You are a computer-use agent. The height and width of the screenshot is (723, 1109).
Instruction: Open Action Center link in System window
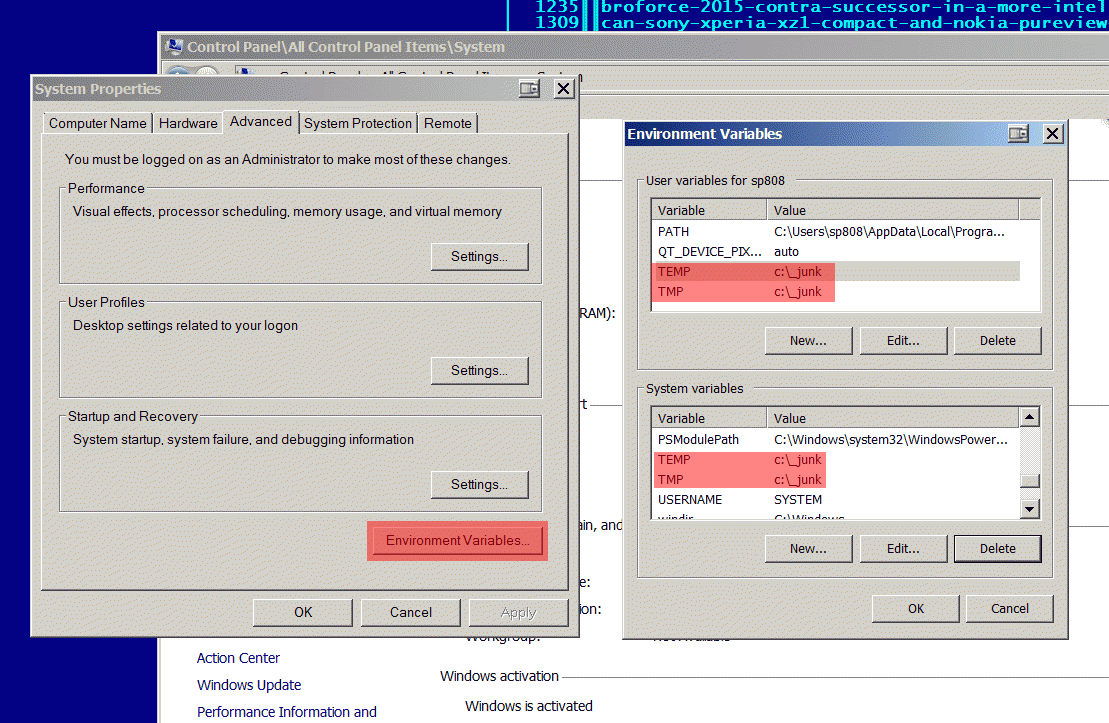(x=238, y=659)
